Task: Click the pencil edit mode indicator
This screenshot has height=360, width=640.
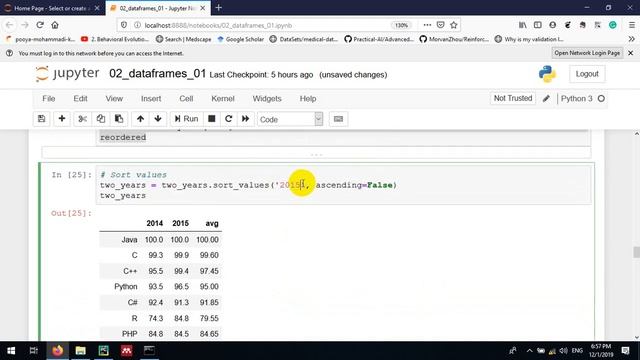Action: 546,98
